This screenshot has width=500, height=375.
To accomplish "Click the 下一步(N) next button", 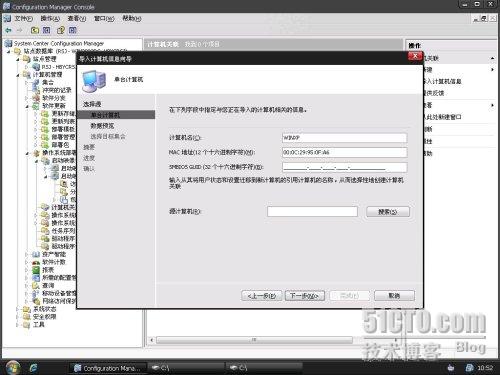I will 305,296.
